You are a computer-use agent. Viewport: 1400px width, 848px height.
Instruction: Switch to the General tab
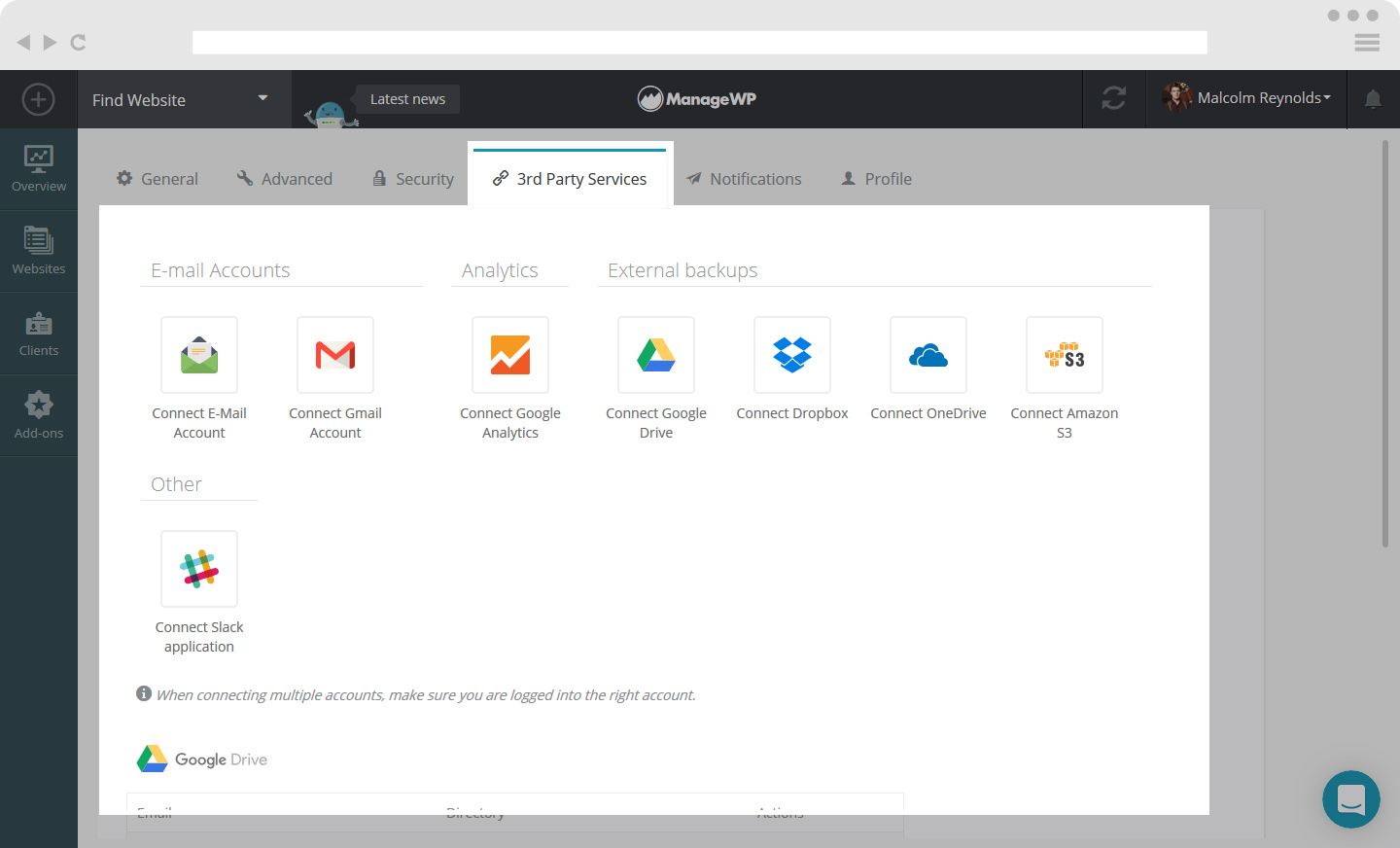click(157, 179)
